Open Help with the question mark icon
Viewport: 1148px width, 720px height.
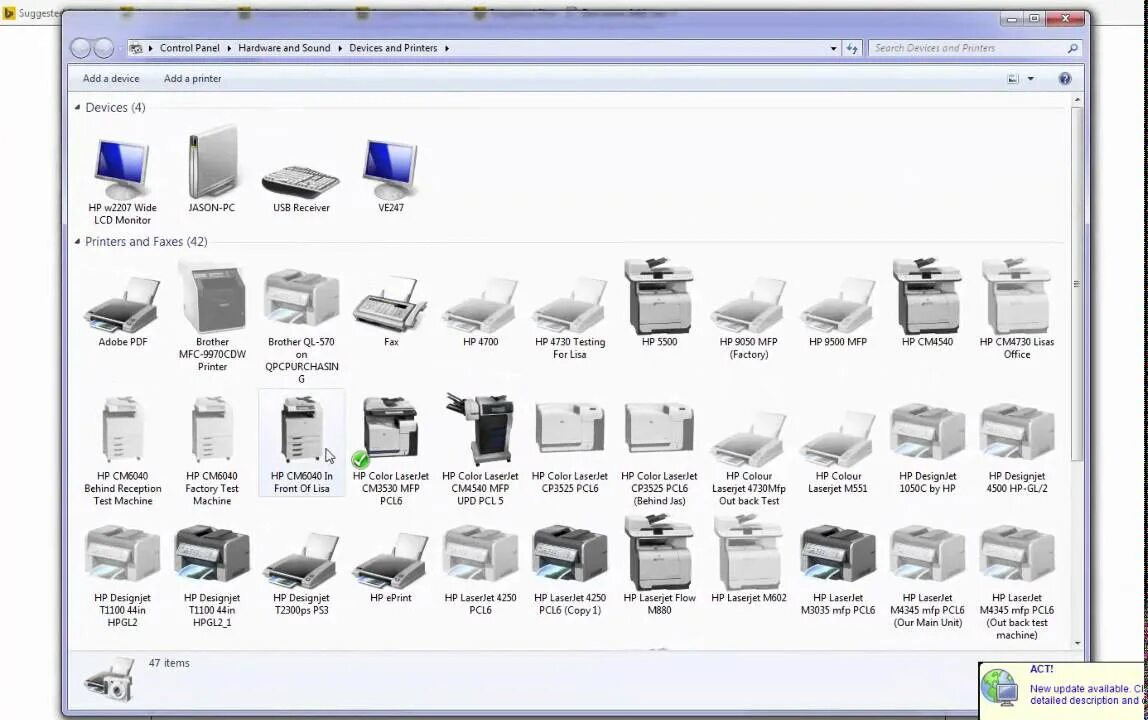[1065, 78]
